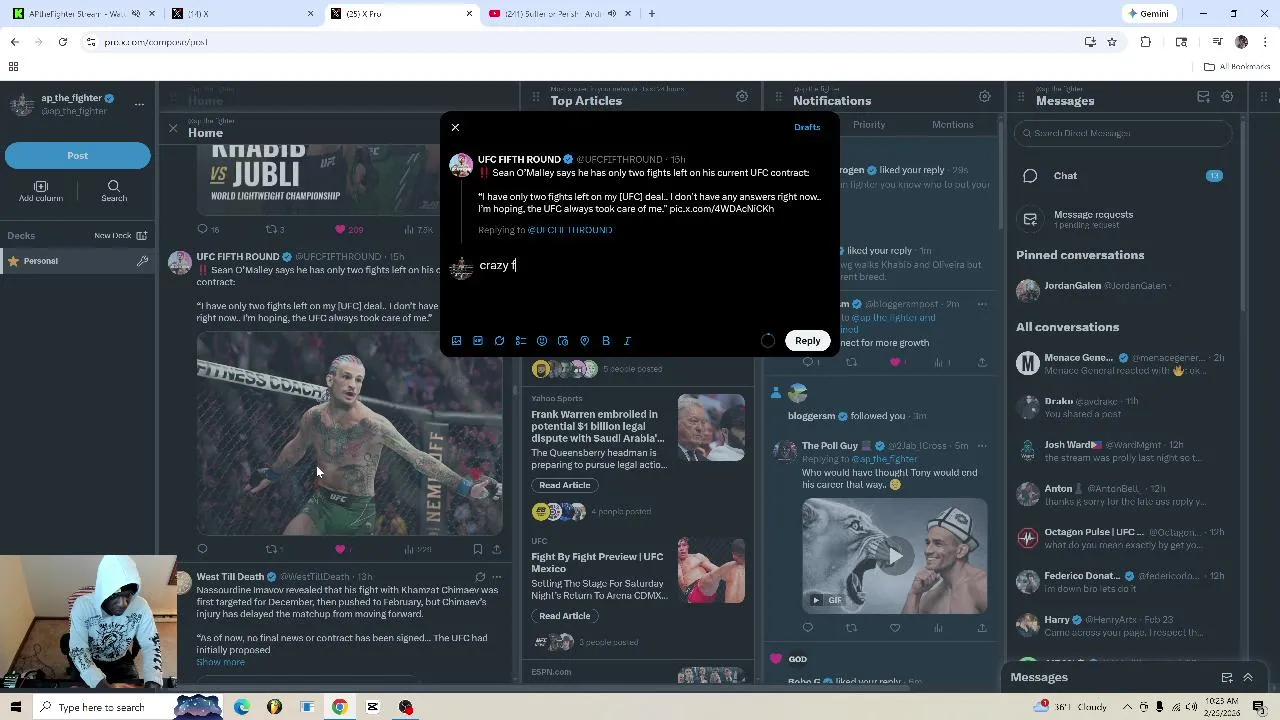Open Menace General conversation

coord(1123,364)
